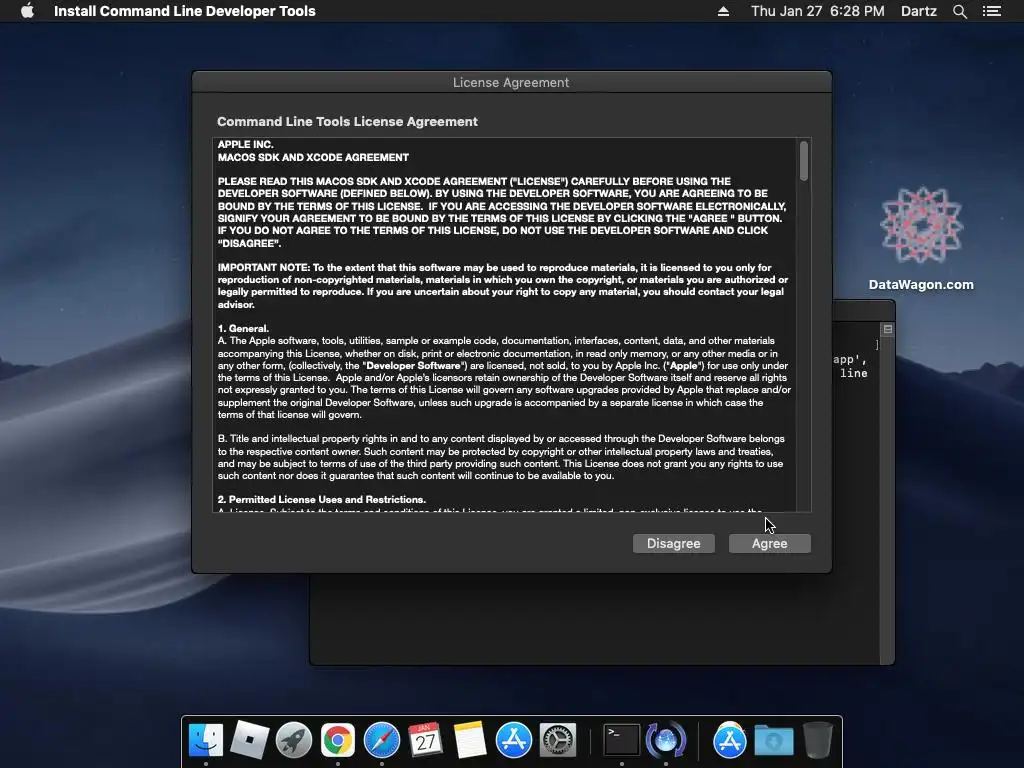This screenshot has width=1024, height=768.
Task: Open Calendar from the Dock
Action: 425,740
